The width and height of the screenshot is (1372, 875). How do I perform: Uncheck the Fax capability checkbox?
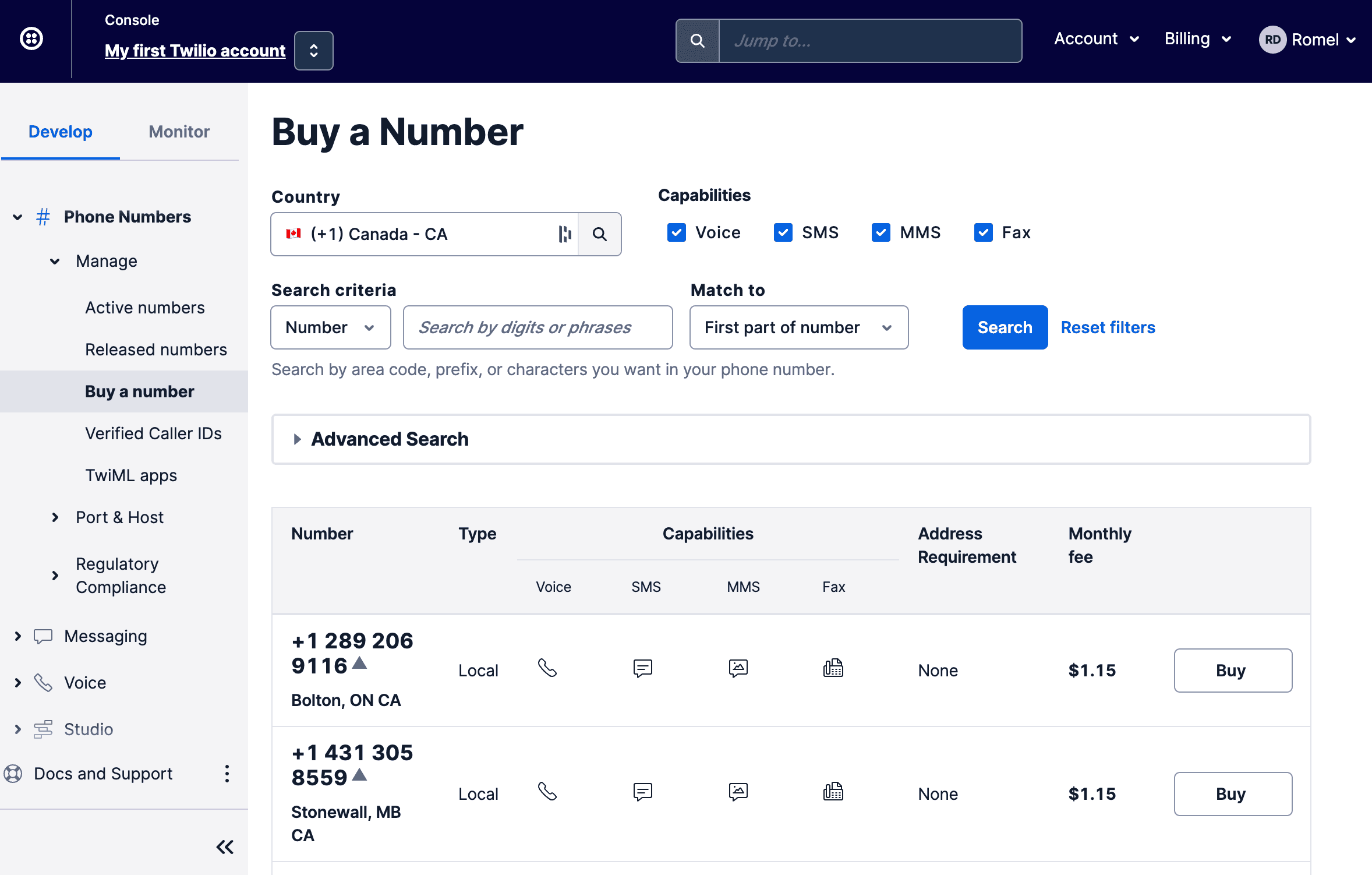[983, 232]
